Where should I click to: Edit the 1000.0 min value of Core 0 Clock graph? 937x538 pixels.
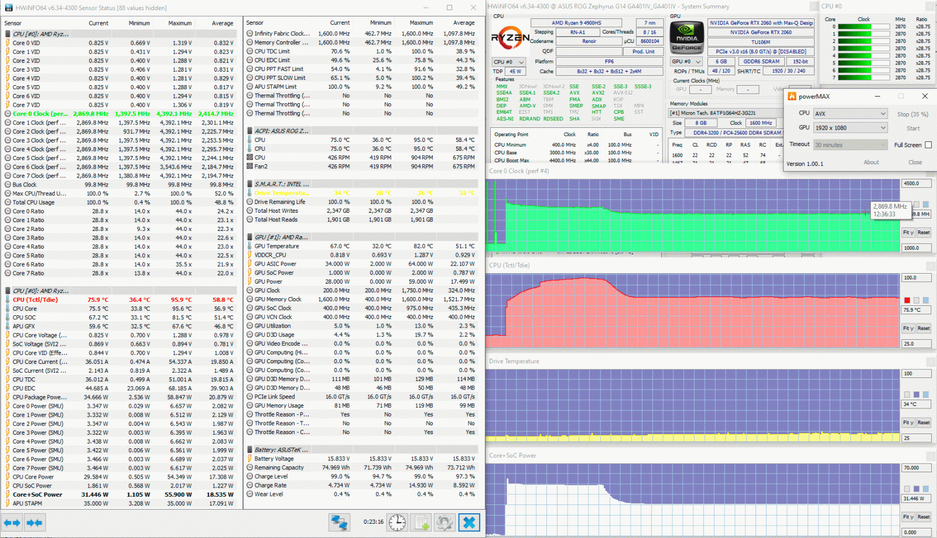(915, 247)
